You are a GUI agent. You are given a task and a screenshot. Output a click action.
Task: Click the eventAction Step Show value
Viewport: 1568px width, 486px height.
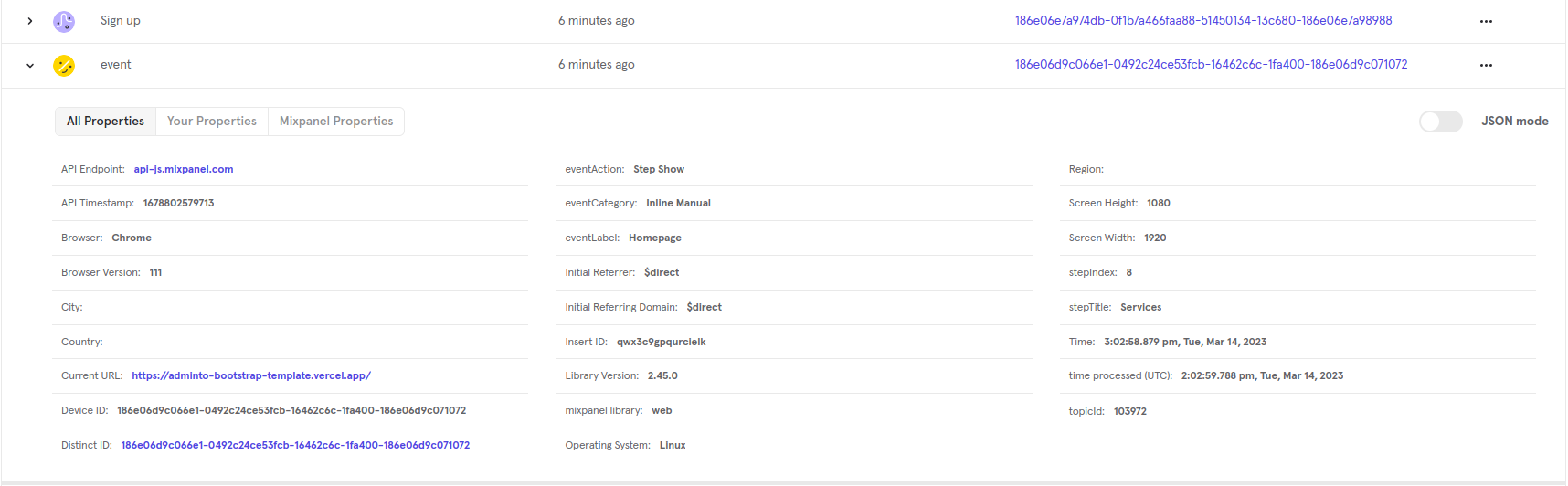[x=659, y=169]
